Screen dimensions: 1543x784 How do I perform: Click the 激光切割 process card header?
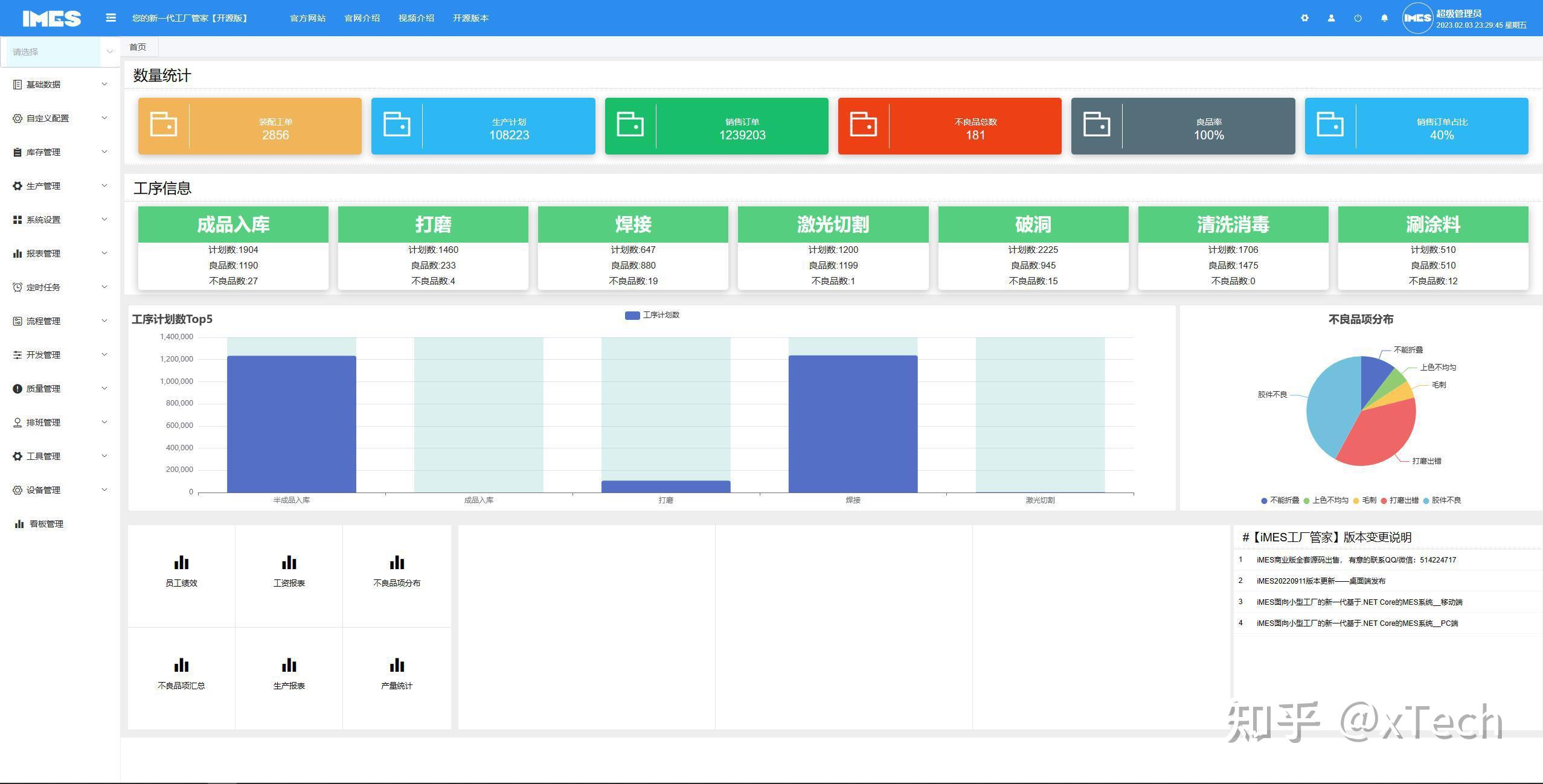tap(833, 225)
